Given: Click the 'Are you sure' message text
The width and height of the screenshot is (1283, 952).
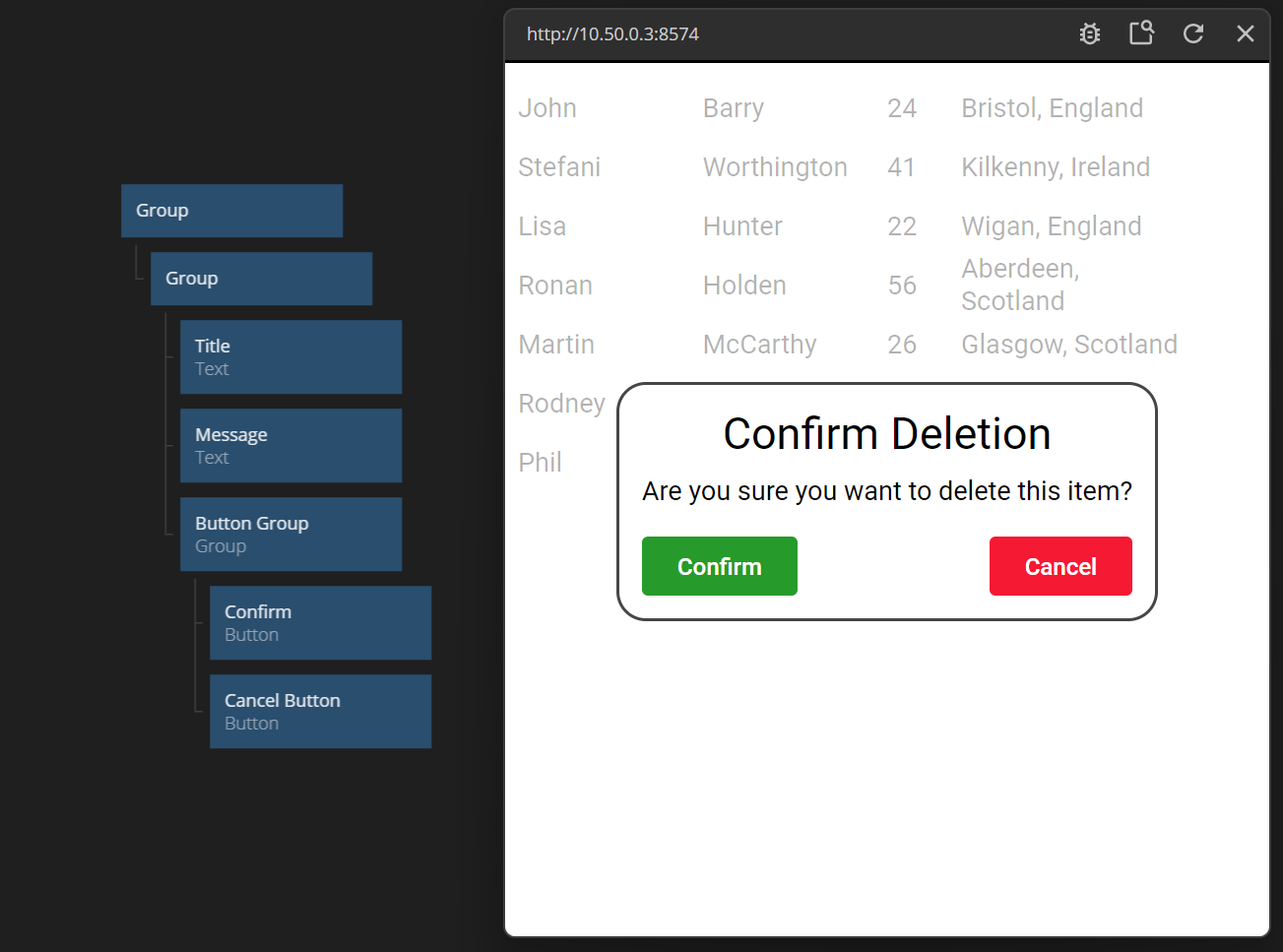Looking at the screenshot, I should [886, 491].
